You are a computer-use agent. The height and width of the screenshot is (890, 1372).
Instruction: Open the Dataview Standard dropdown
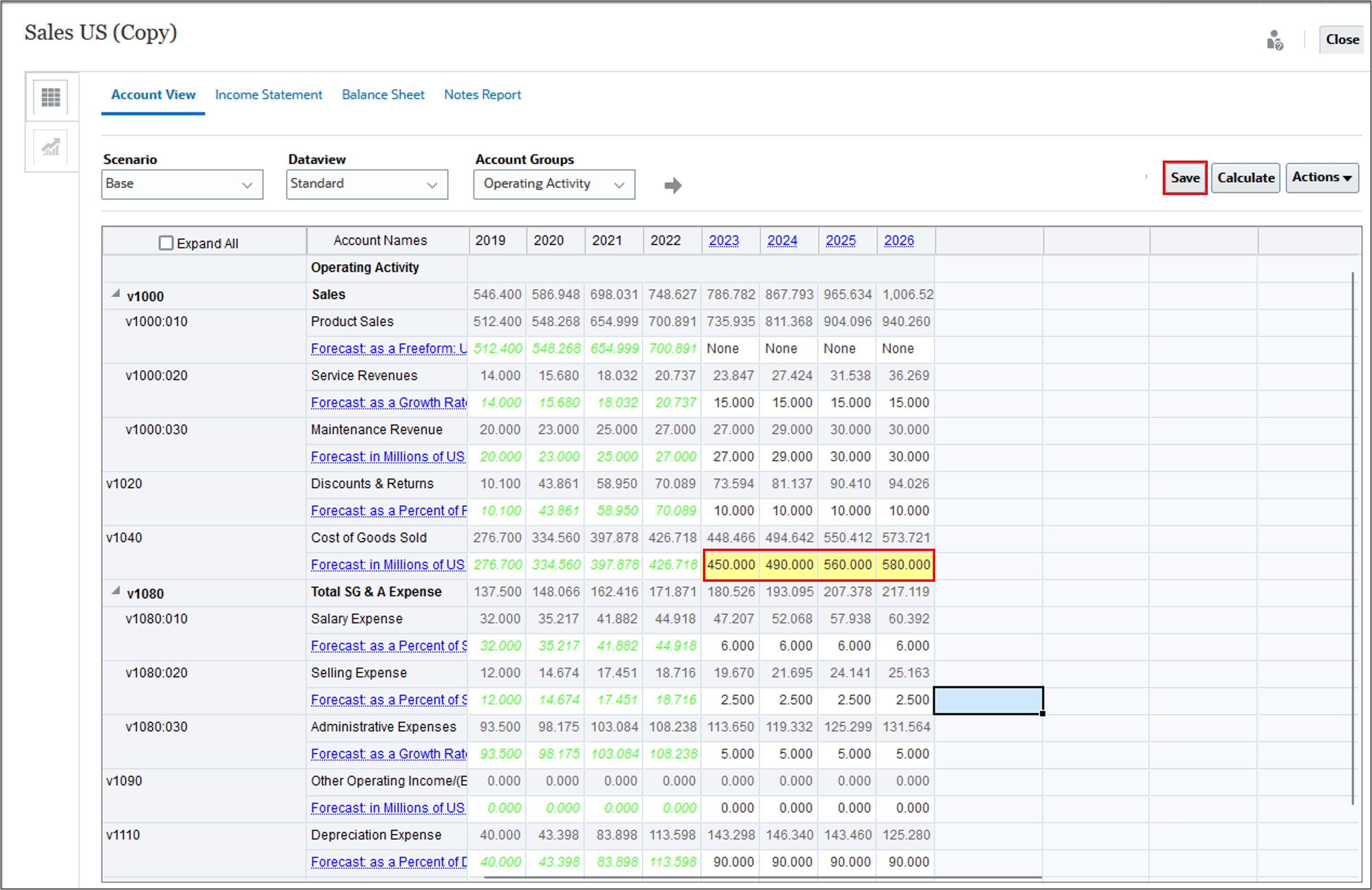point(367,184)
